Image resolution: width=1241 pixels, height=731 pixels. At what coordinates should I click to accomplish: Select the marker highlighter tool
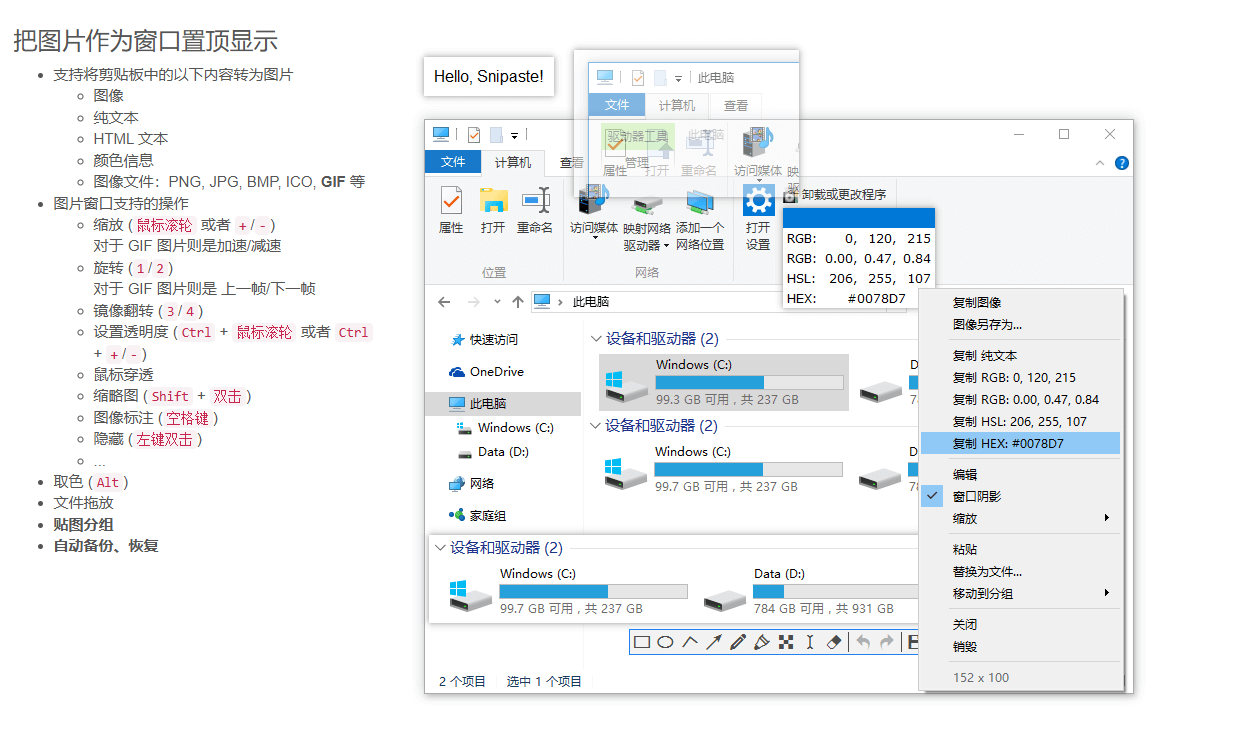pos(762,643)
